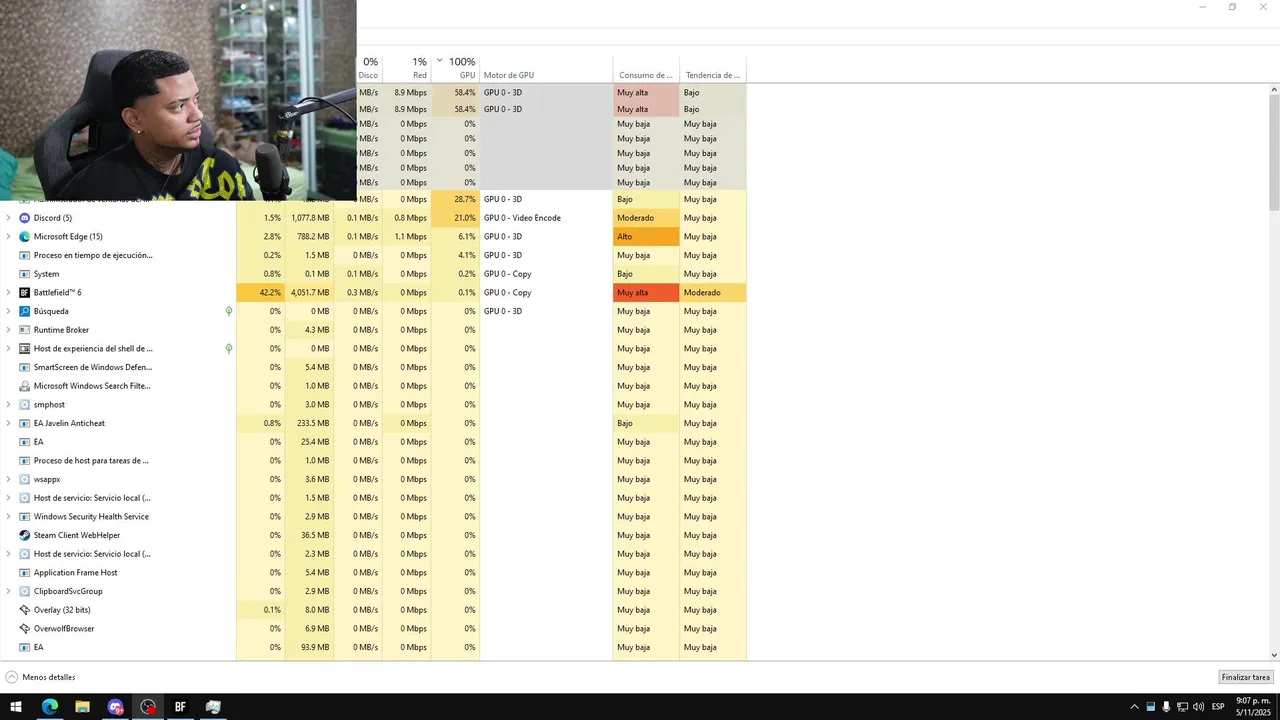Click the vertical scrollbar thumb of process list
Image resolution: width=1280 pixels, height=720 pixels.
point(1274,152)
